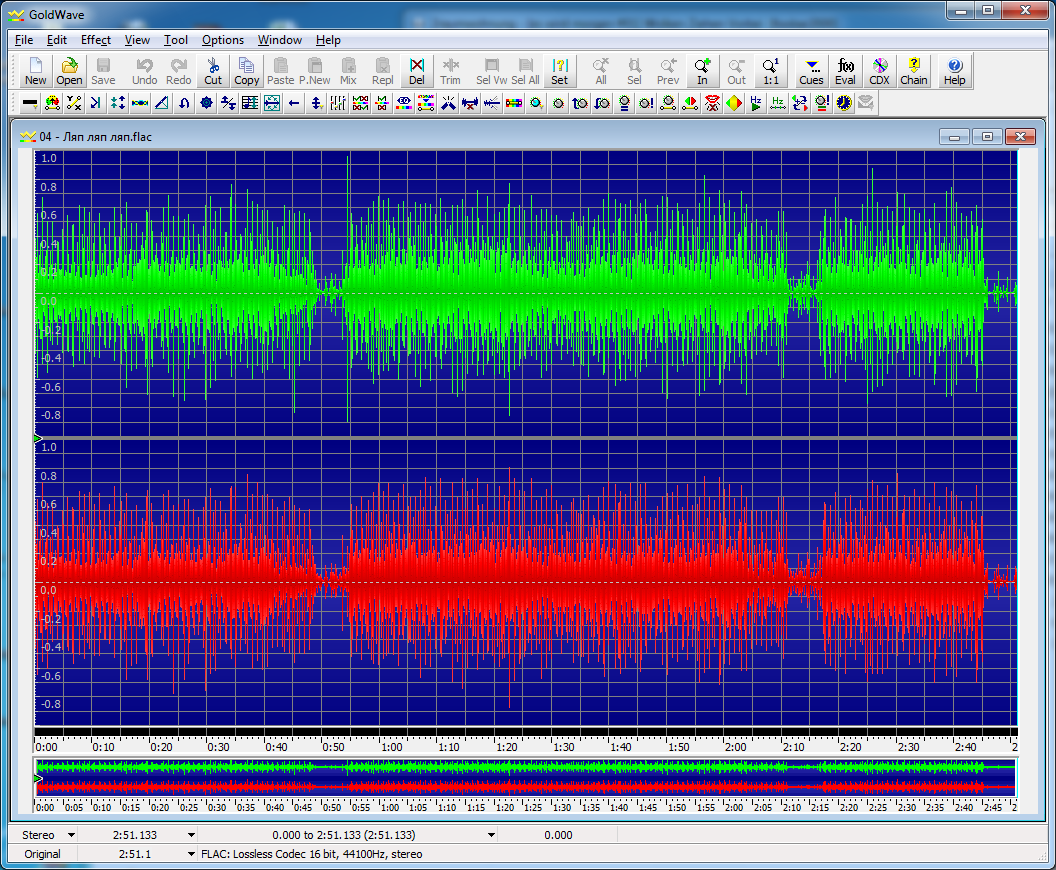Open the Chain effect chain editor
This screenshot has width=1056, height=870.
[x=913, y=71]
